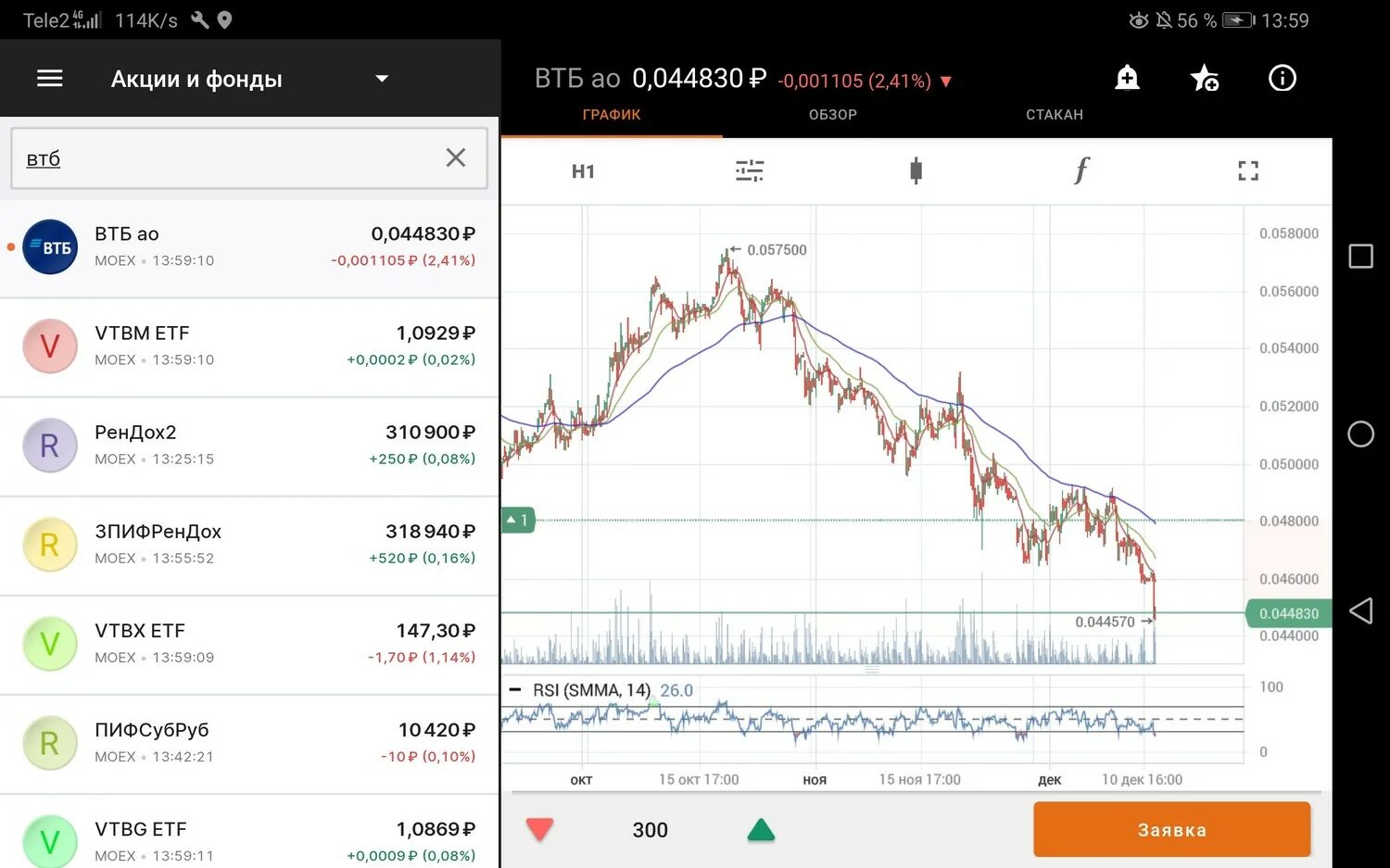The height and width of the screenshot is (868, 1390).
Task: Open РенДох2 list item
Action: click(249, 447)
